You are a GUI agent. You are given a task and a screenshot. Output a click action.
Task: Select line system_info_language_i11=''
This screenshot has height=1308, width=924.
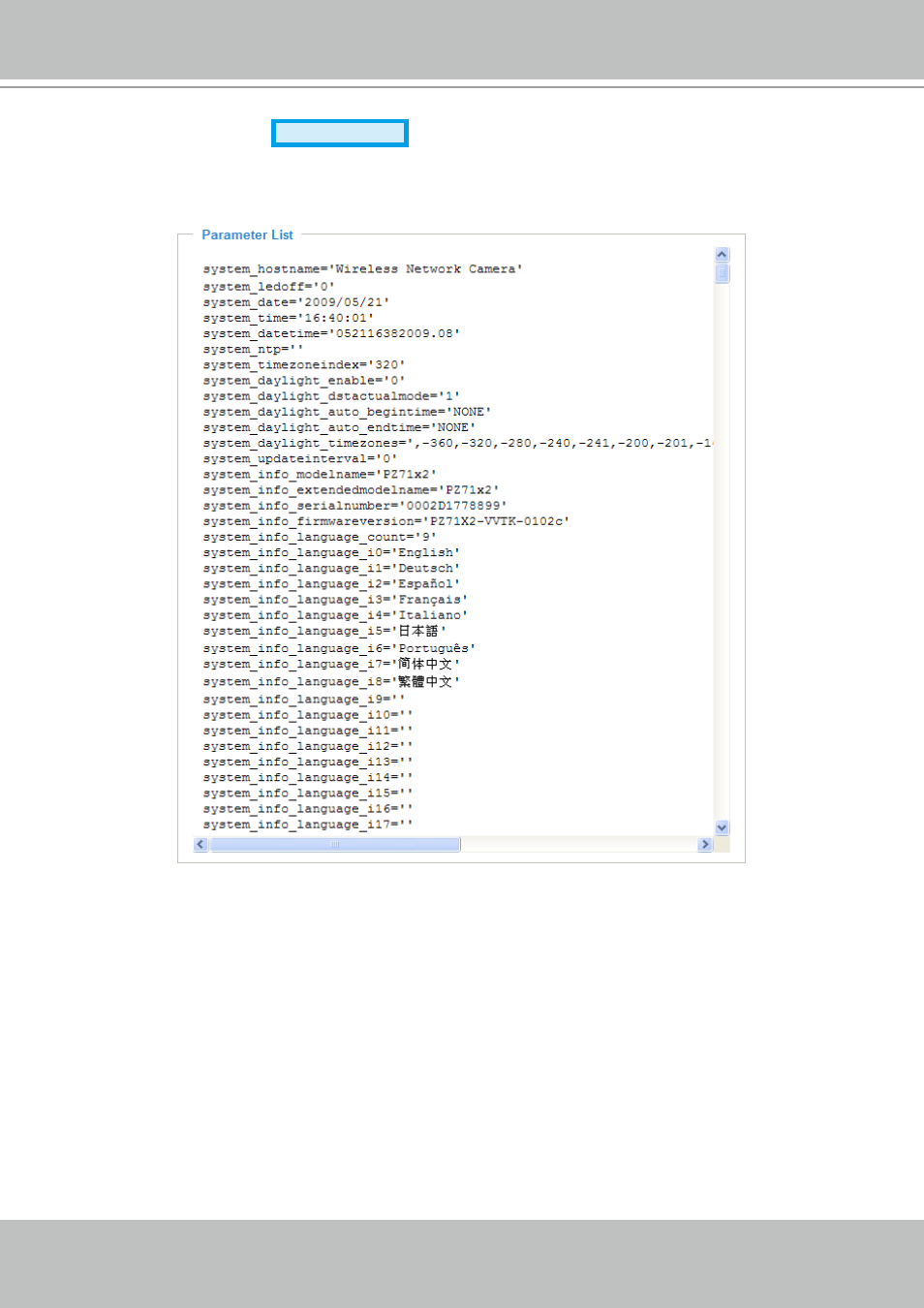click(308, 731)
